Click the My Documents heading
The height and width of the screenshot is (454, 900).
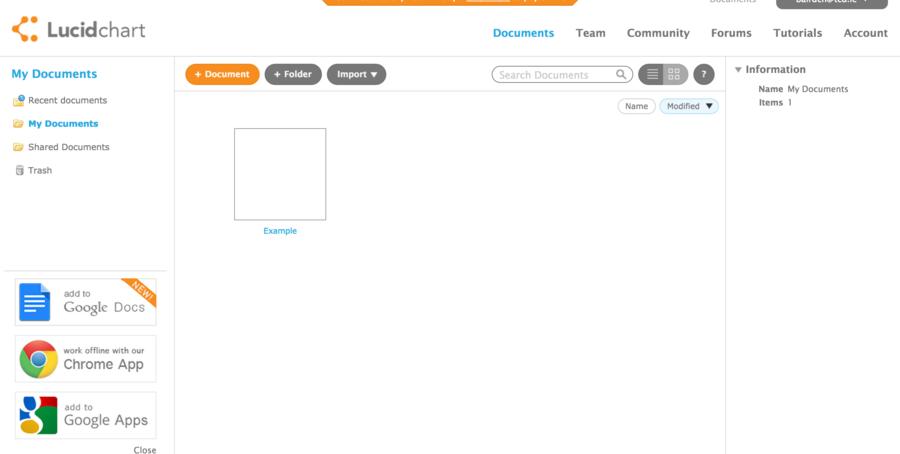coord(55,74)
